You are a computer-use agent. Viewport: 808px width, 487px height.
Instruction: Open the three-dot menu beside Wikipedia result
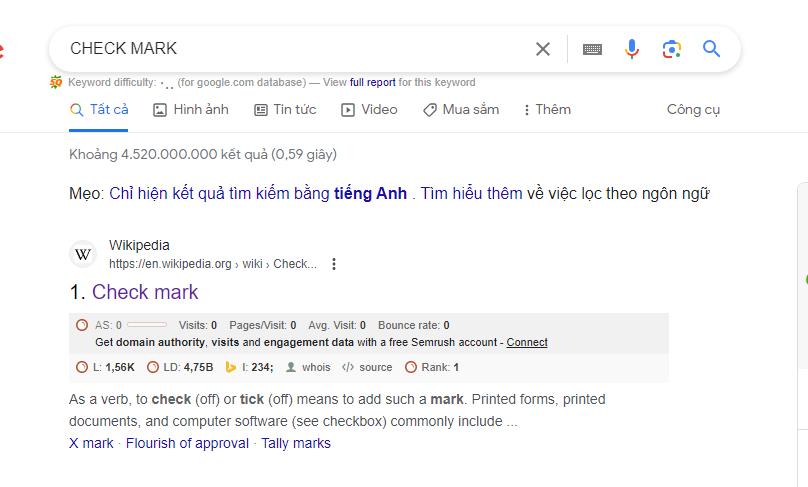[334, 264]
